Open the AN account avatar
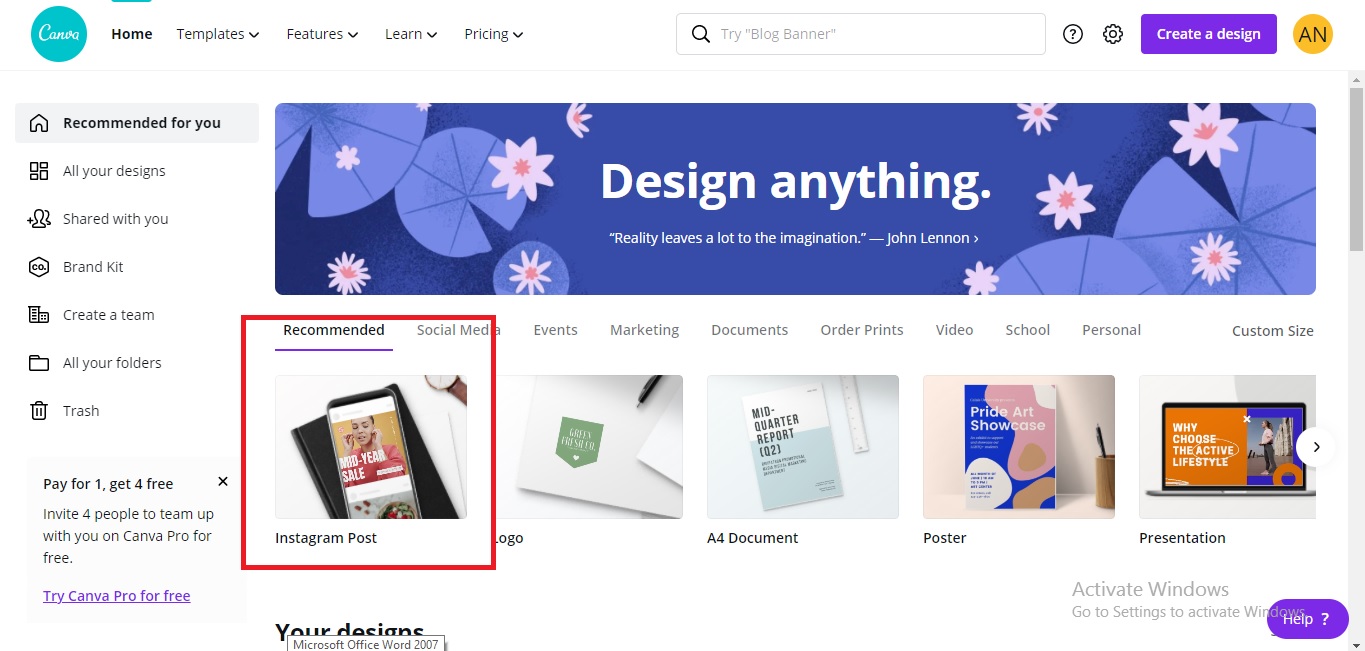 pyautogui.click(x=1313, y=33)
